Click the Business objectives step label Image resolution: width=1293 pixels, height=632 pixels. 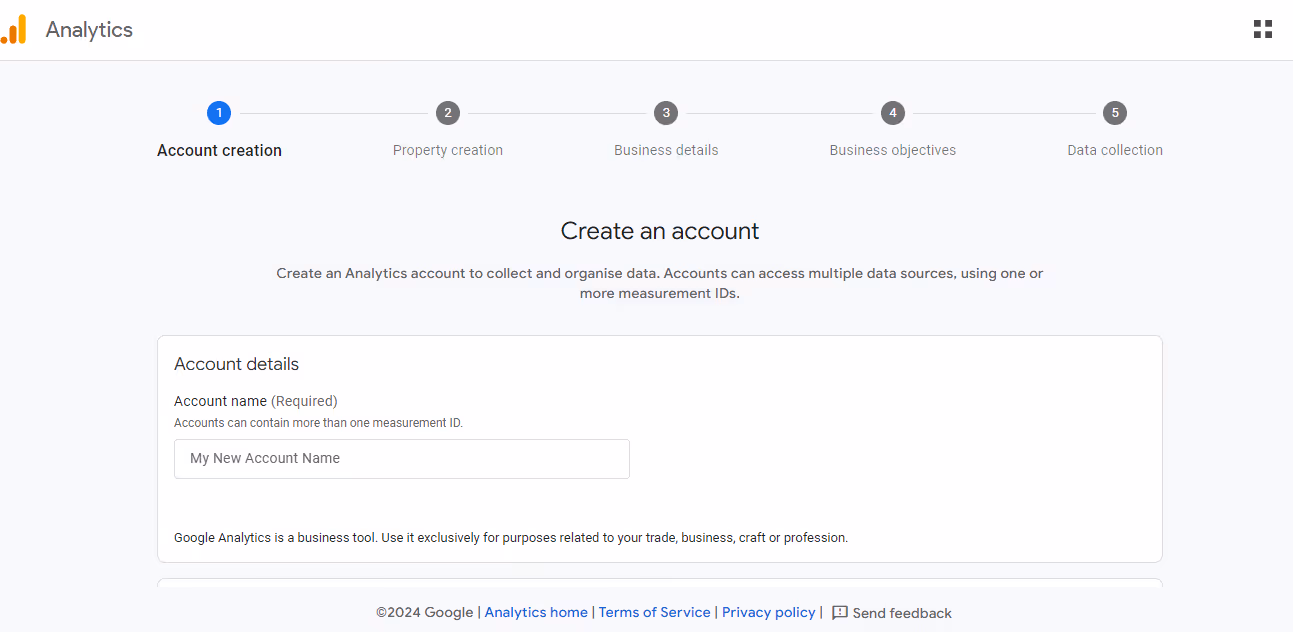[893, 151]
